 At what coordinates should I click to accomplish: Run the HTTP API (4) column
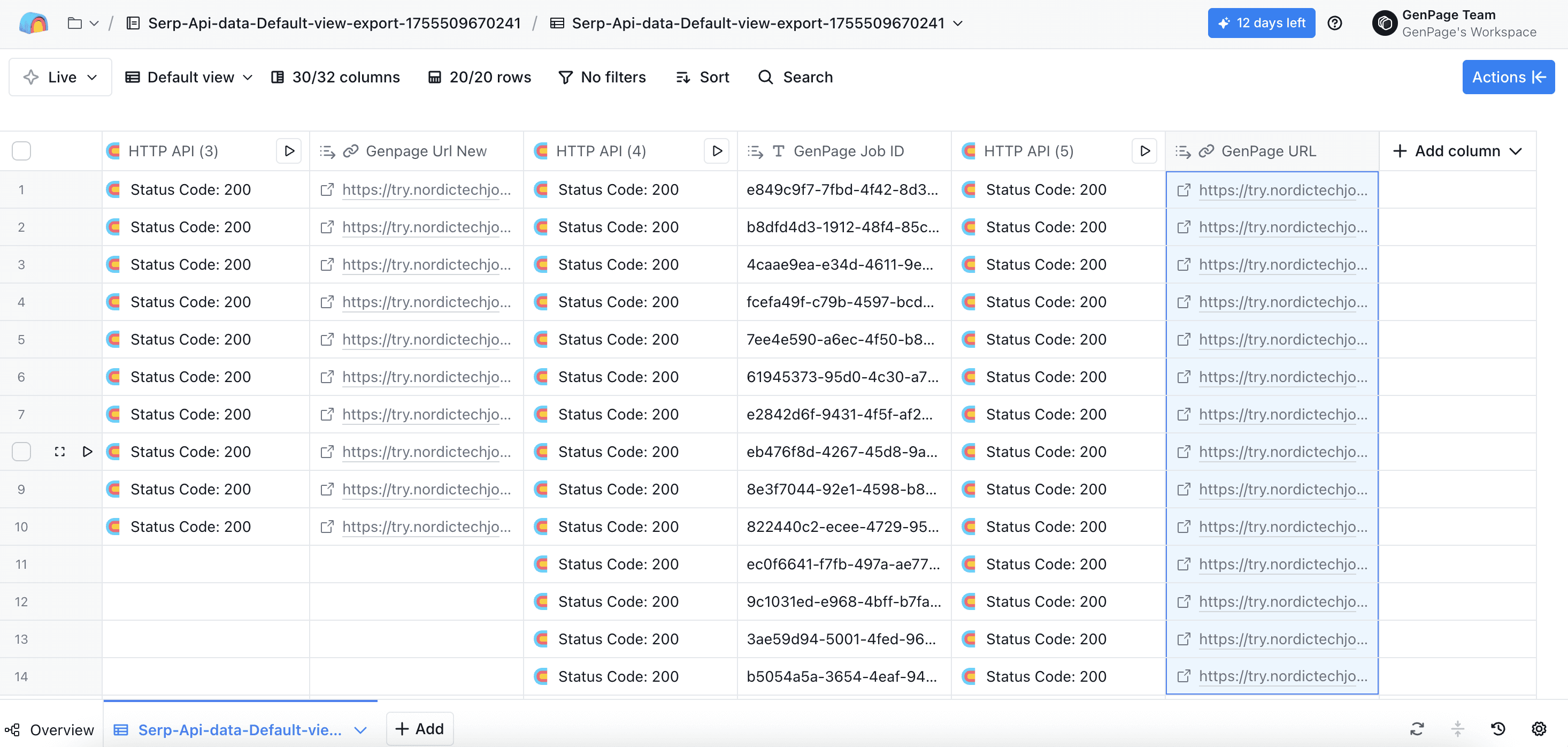coord(717,150)
